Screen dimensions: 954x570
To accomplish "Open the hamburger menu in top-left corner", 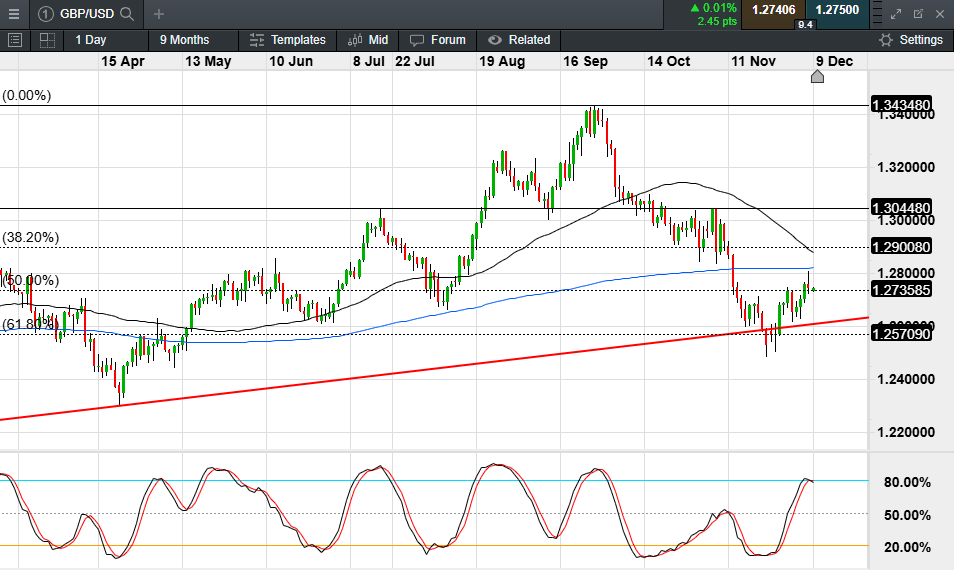I will point(14,14).
